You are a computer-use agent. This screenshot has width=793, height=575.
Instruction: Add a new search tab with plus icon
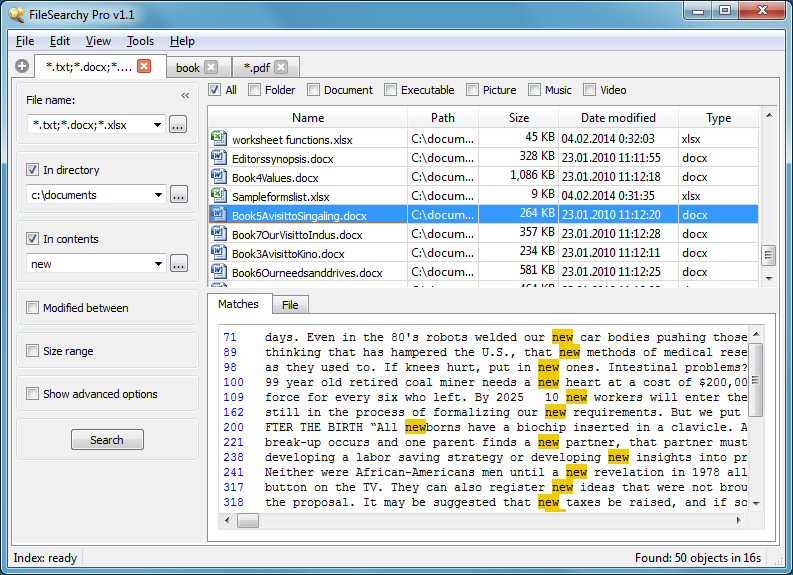click(x=22, y=66)
